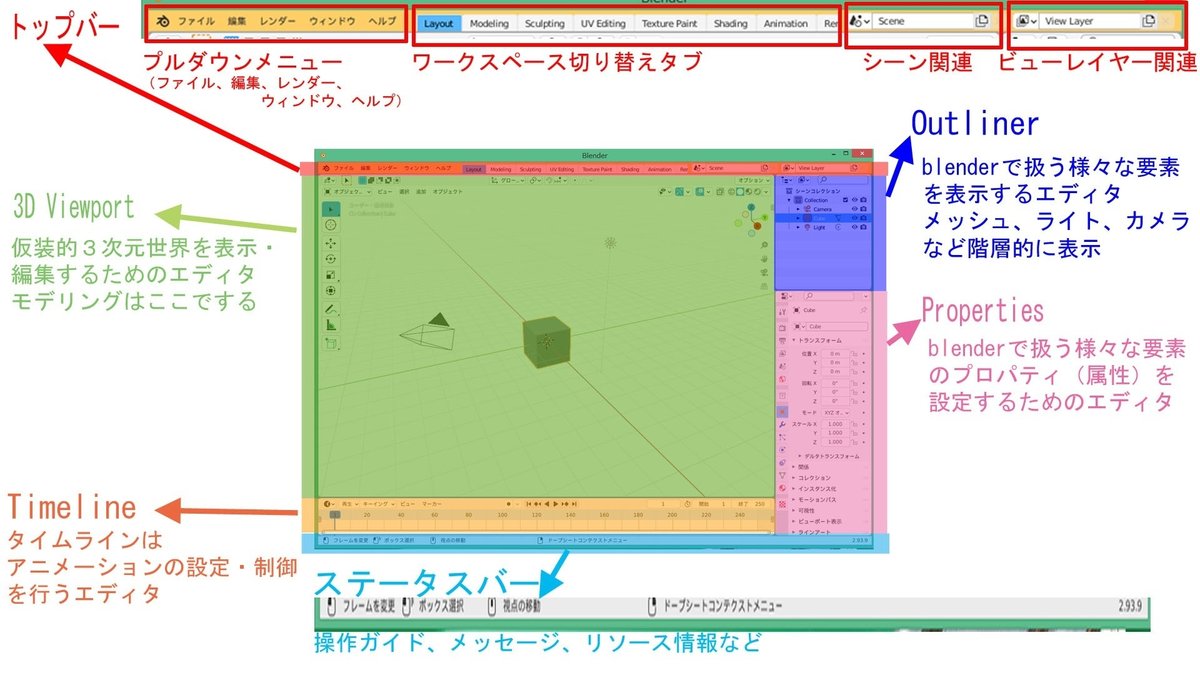
Task: Expand the Light item in Outliner tree
Action: pos(798,227)
